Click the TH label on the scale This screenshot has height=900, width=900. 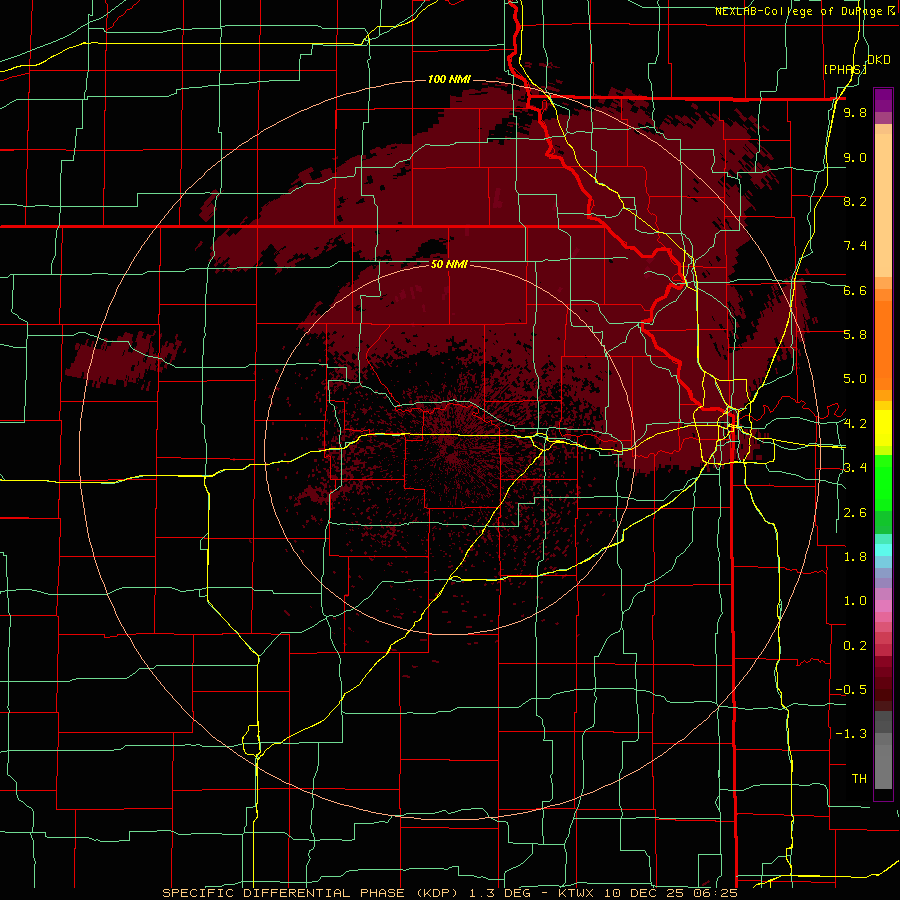(859, 779)
